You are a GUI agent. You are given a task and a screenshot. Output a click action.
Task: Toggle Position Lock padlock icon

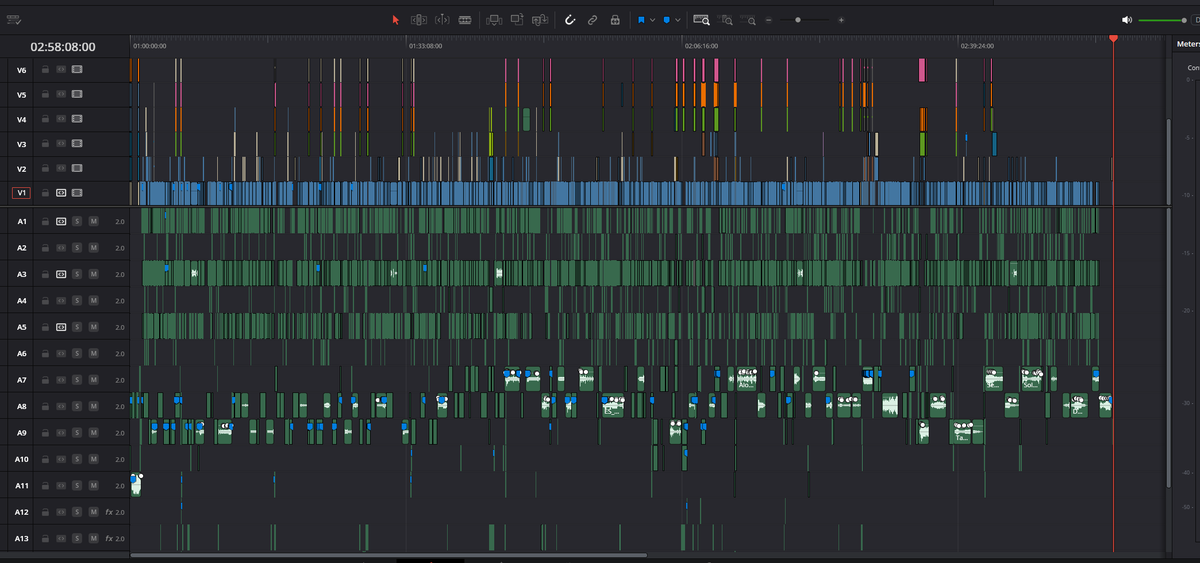point(615,19)
